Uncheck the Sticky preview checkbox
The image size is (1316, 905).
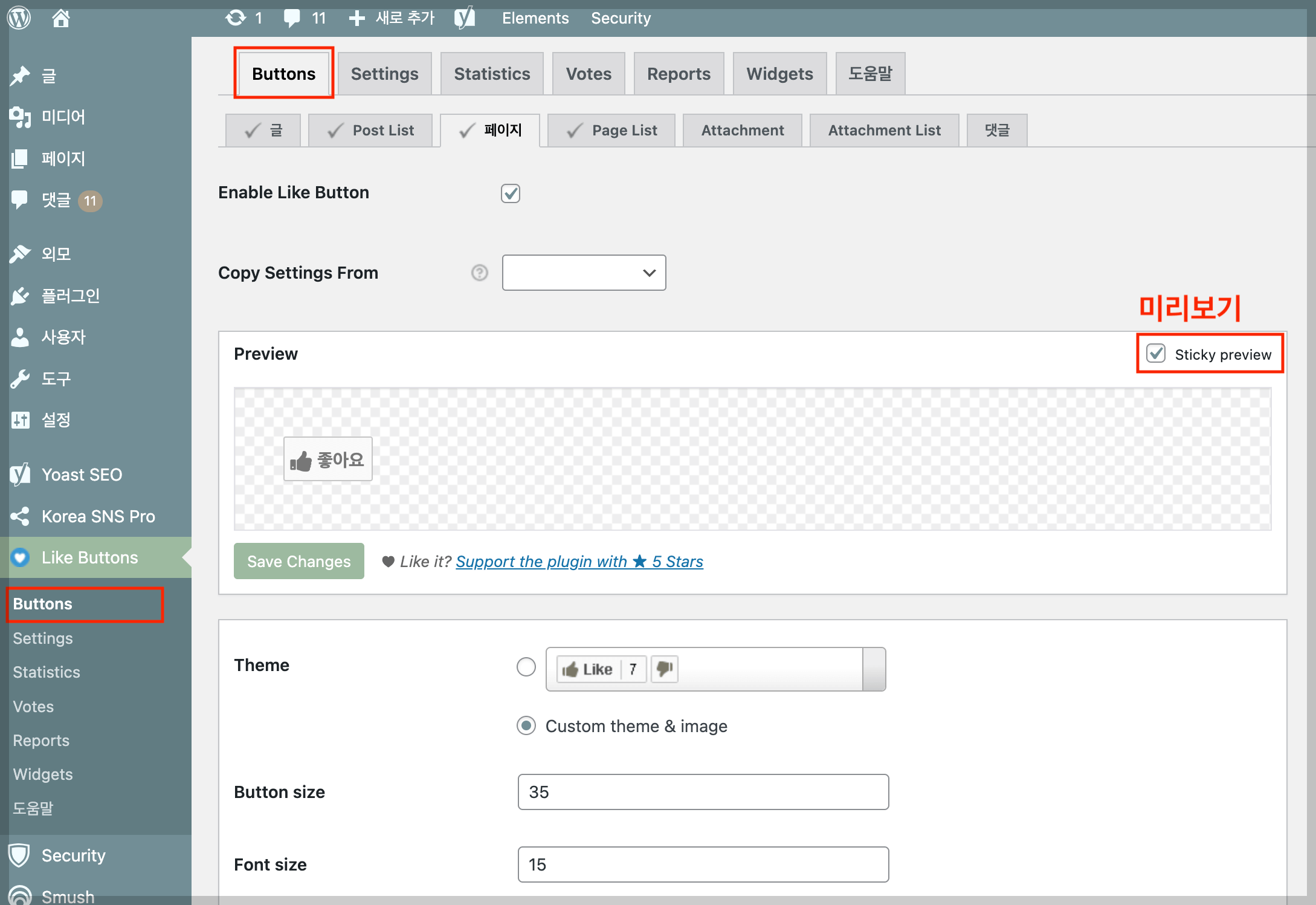click(x=1155, y=354)
